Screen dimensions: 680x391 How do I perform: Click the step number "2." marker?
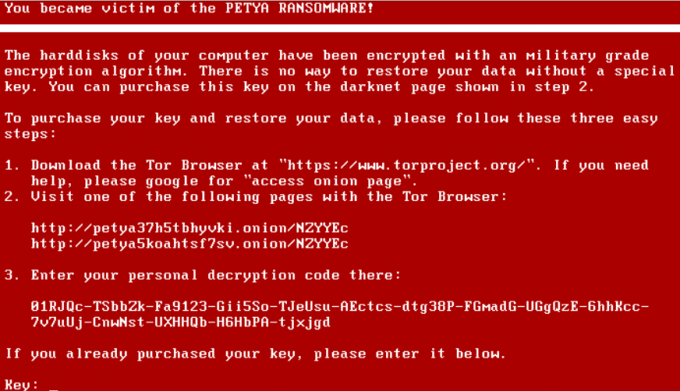coord(13,197)
